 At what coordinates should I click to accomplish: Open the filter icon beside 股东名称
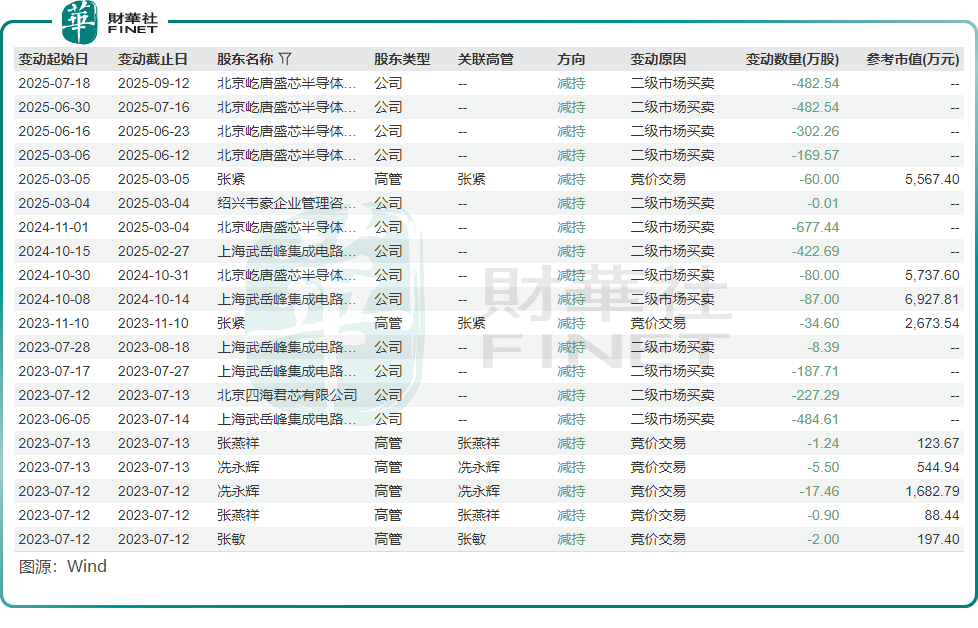pos(285,60)
